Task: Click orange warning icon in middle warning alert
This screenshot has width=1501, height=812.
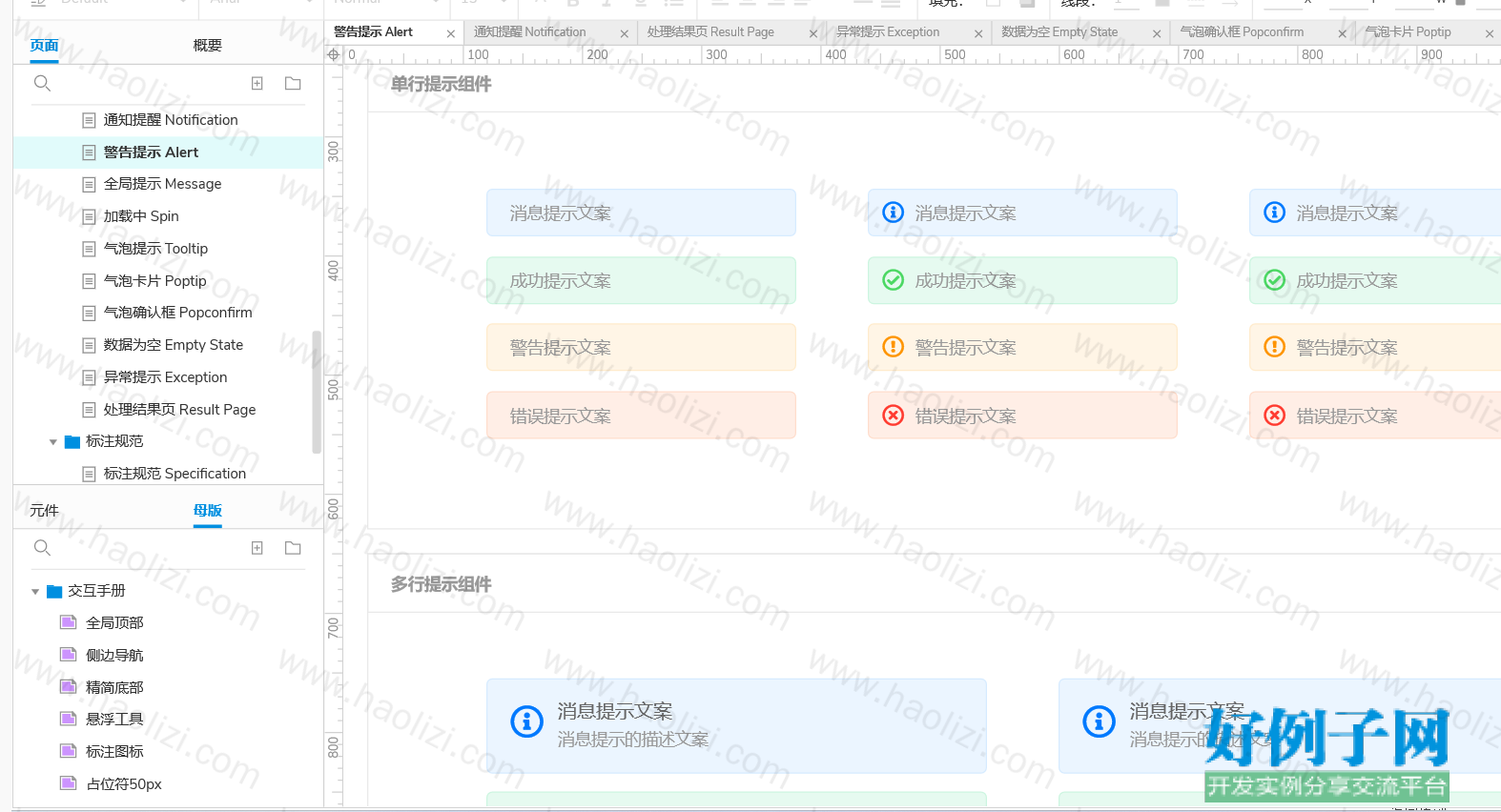Action: tap(893, 346)
